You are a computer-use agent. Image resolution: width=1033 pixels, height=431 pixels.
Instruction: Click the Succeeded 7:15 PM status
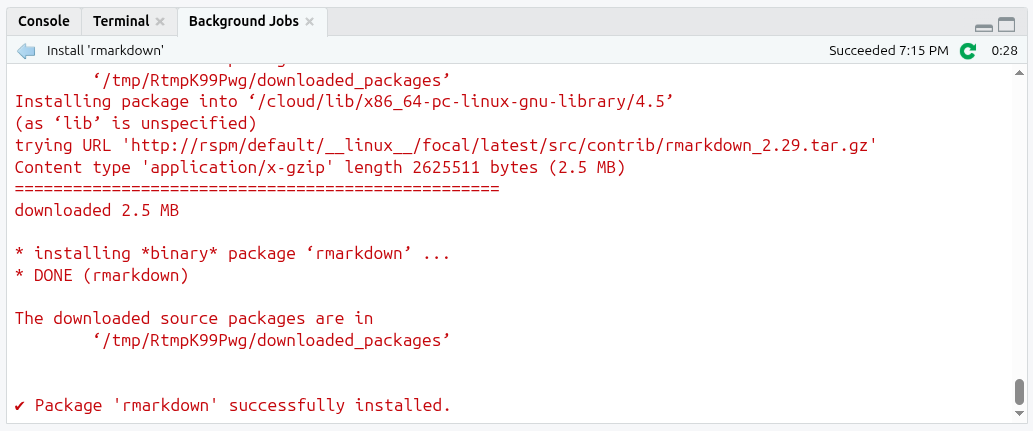888,50
